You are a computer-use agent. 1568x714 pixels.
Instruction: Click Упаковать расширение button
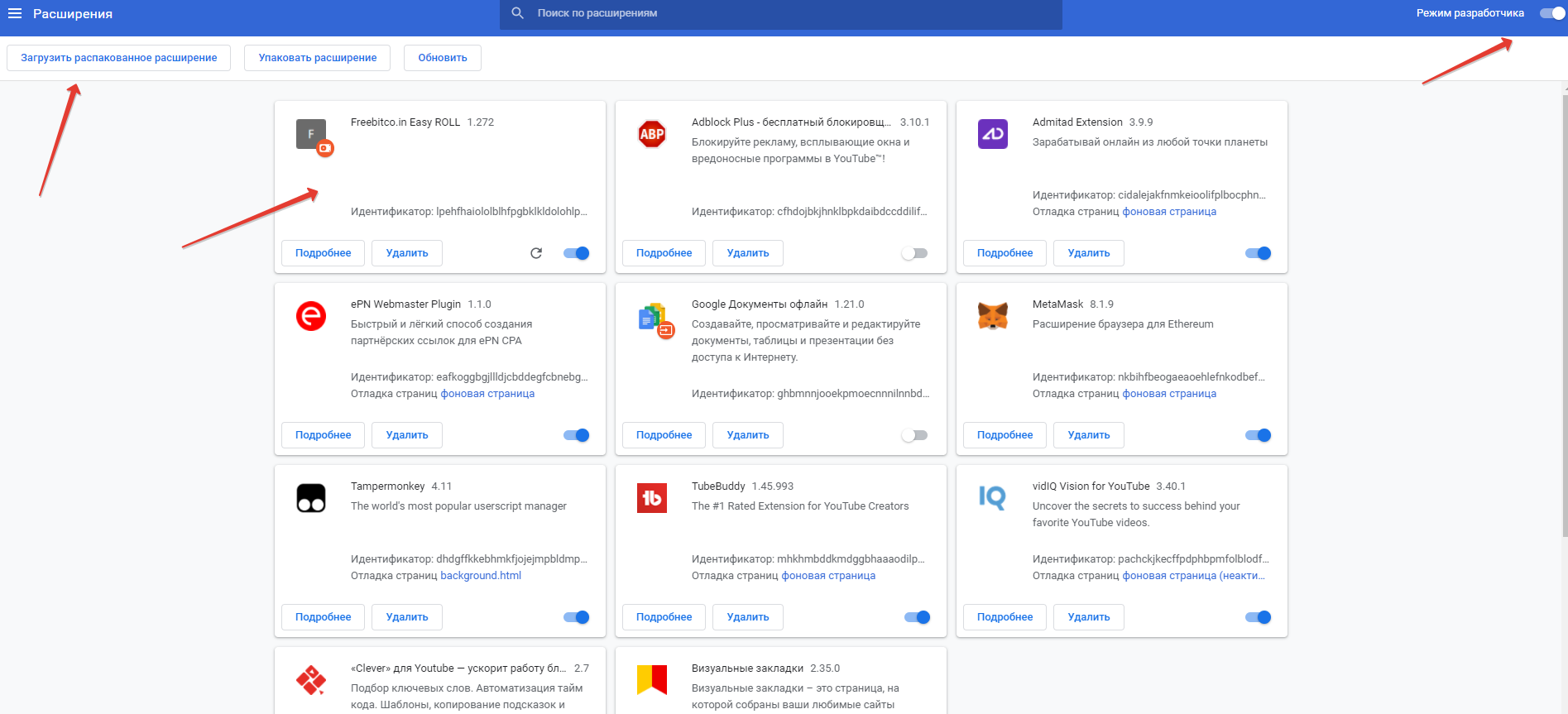[x=318, y=58]
